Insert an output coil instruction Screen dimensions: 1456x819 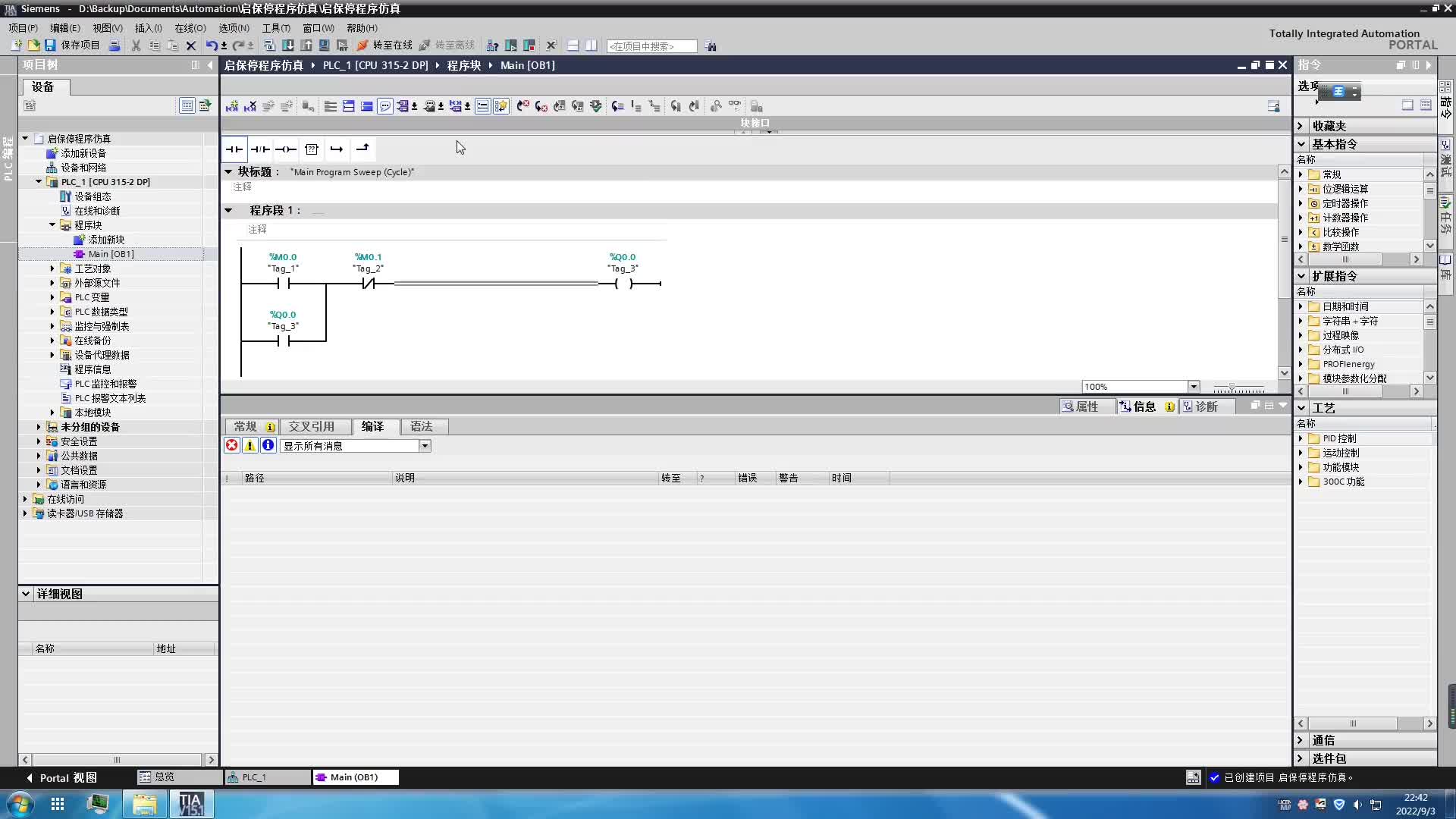click(286, 149)
